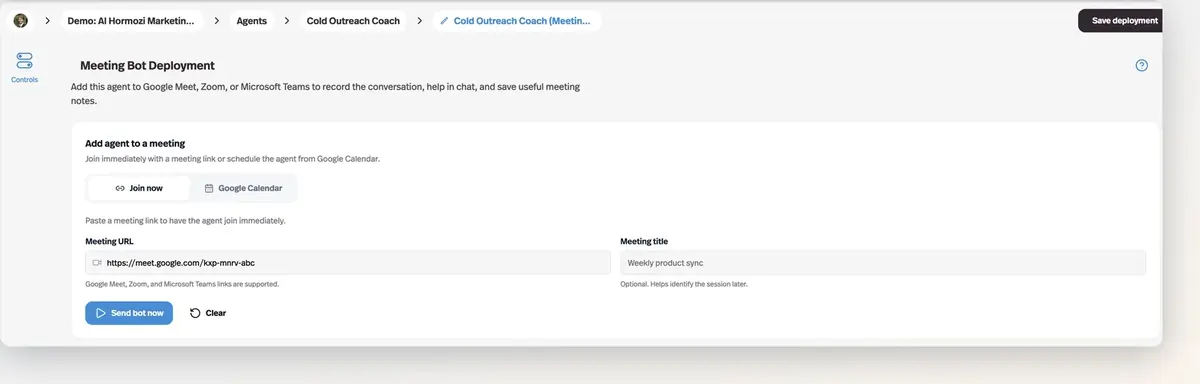The height and width of the screenshot is (384, 1200).
Task: Open the Cold Outreach Coach breadcrumb
Action: (353, 21)
